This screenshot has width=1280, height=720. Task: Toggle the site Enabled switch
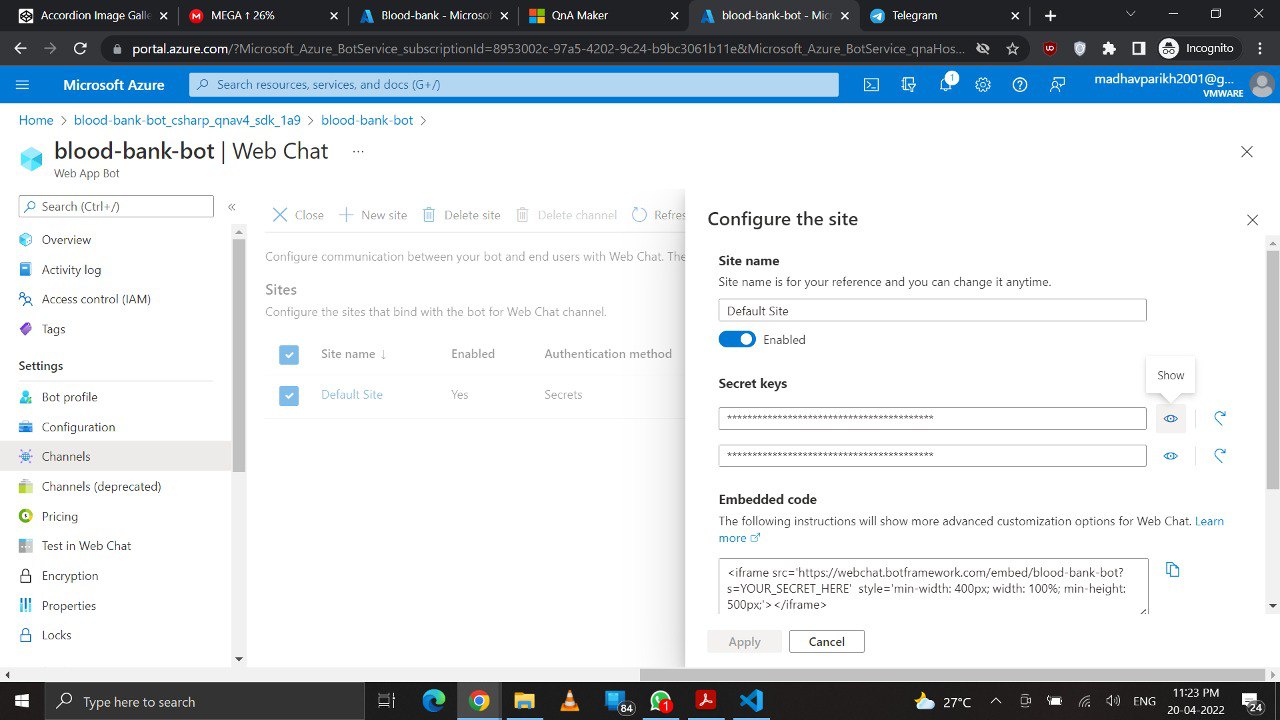pyautogui.click(x=737, y=340)
